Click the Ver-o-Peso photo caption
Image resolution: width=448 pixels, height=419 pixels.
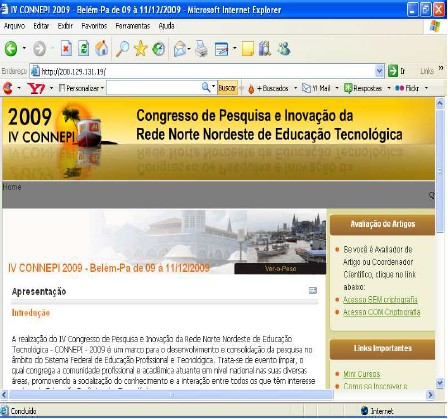280,269
